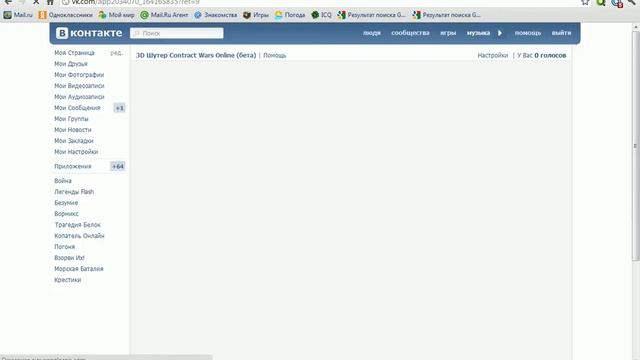Open Погоня app
Screen dimensions: 640x360
64,247
